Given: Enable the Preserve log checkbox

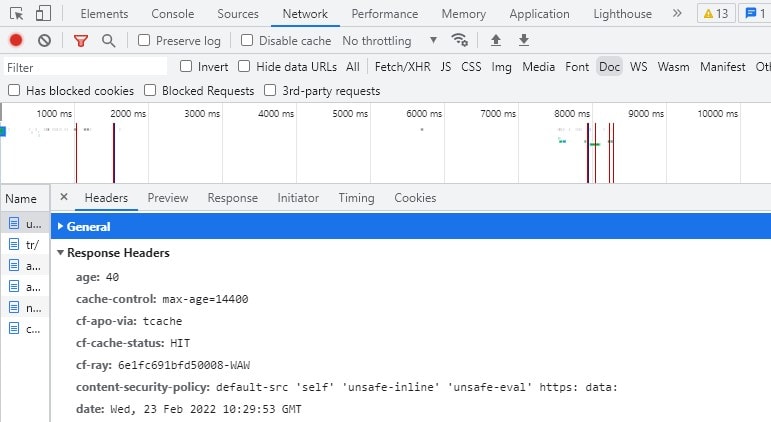Looking at the screenshot, I should point(144,40).
